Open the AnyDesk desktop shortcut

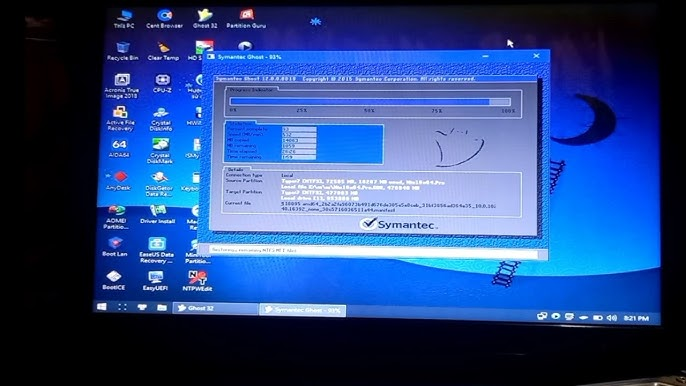118,181
